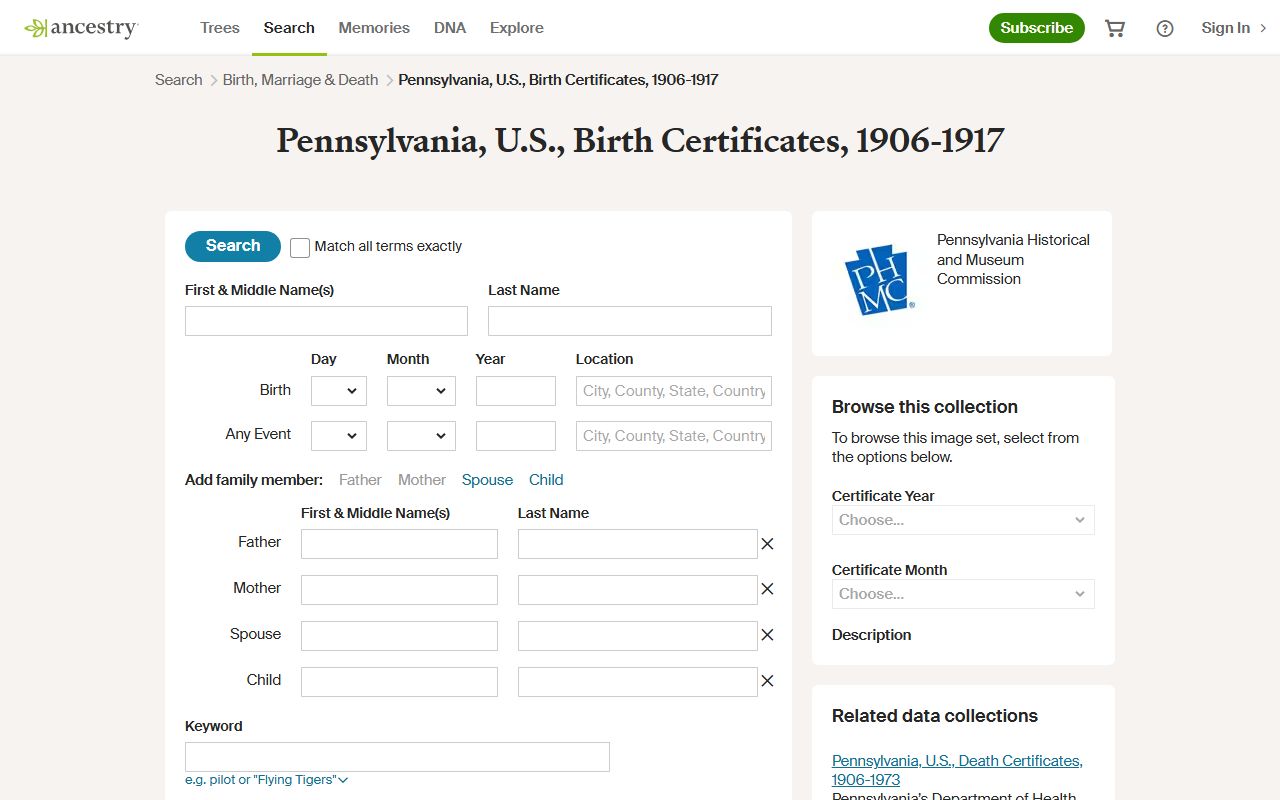
Task: Click the PHMC logo image
Action: click(x=879, y=281)
